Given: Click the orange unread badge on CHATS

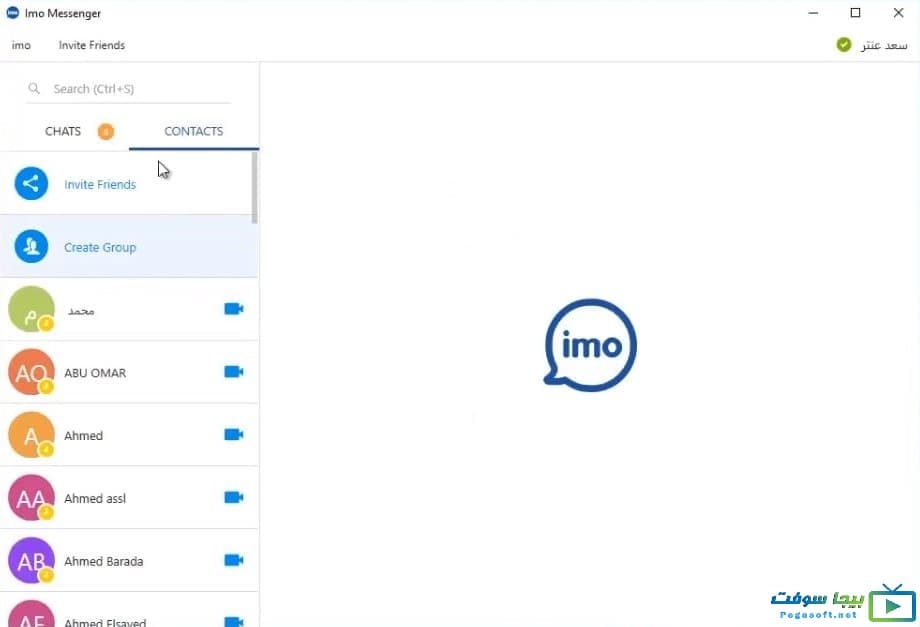Looking at the screenshot, I should tap(106, 131).
